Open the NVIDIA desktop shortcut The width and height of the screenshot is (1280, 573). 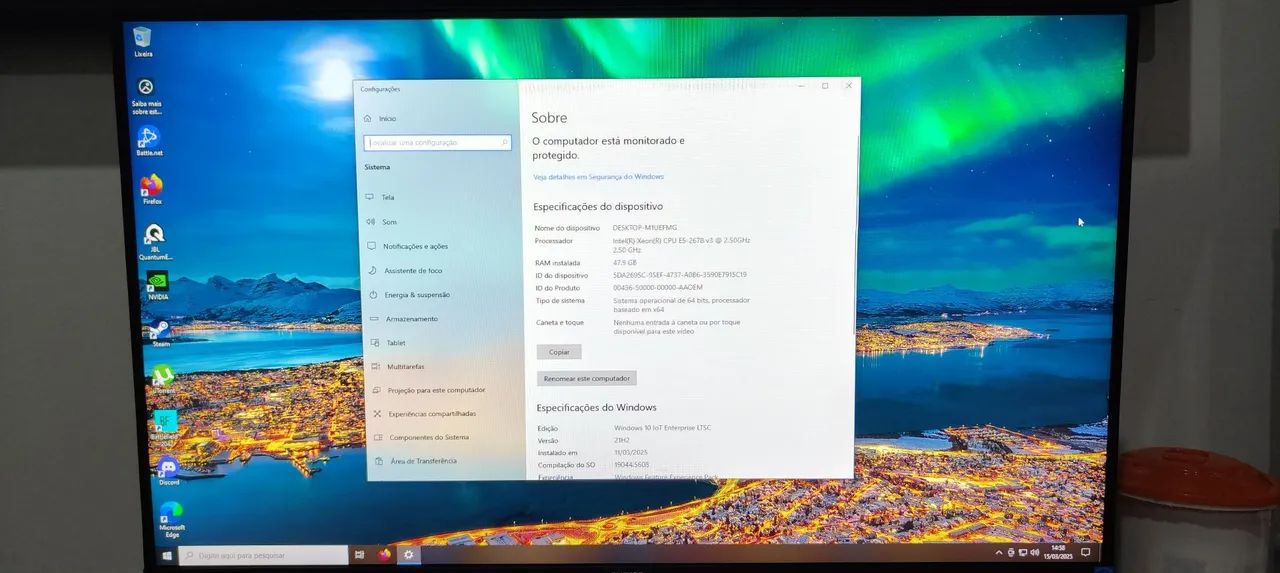(x=157, y=283)
